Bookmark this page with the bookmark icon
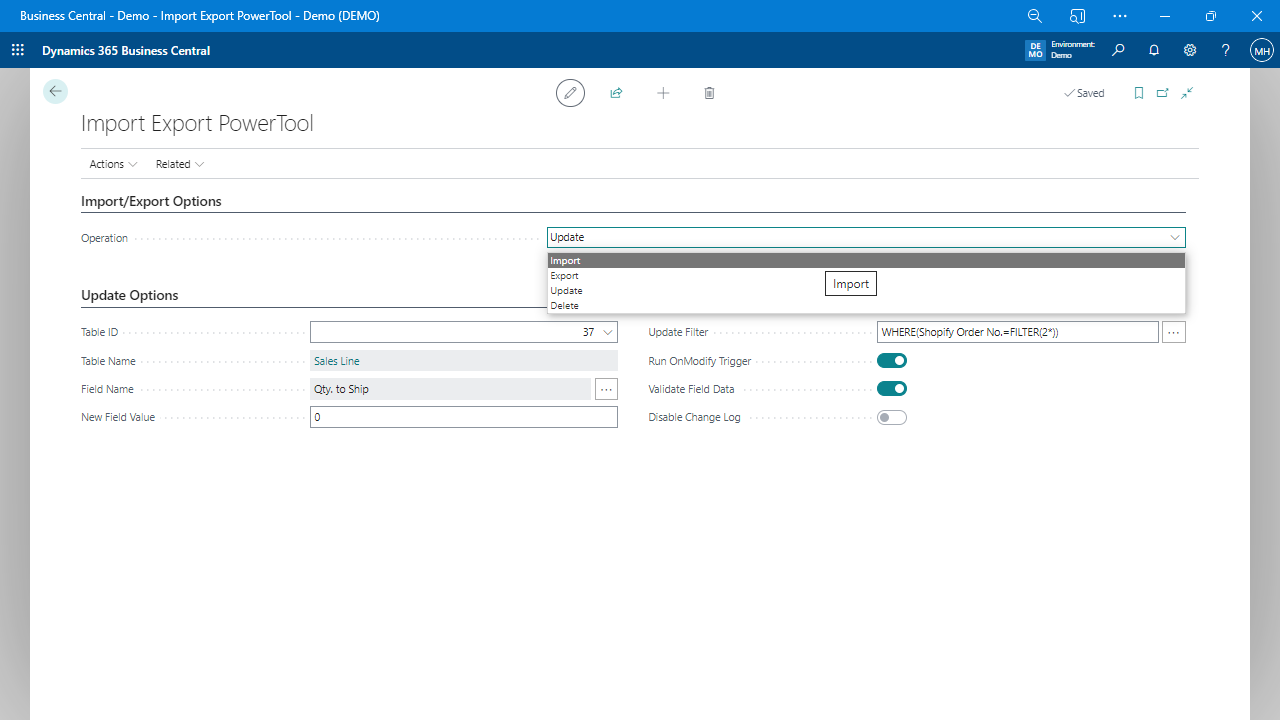Screen dimensions: 1280x720 [1138, 92]
